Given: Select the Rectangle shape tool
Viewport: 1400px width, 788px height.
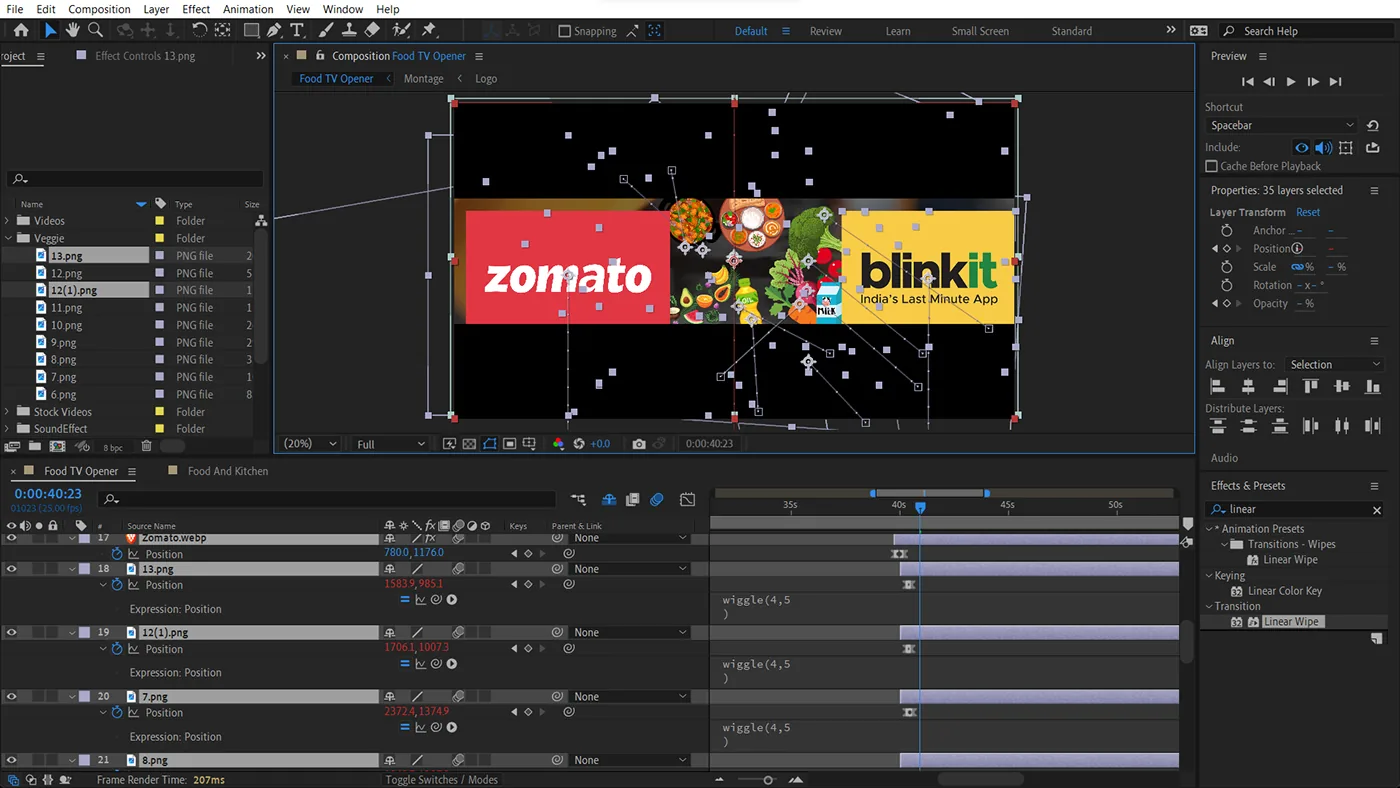Looking at the screenshot, I should [x=251, y=31].
